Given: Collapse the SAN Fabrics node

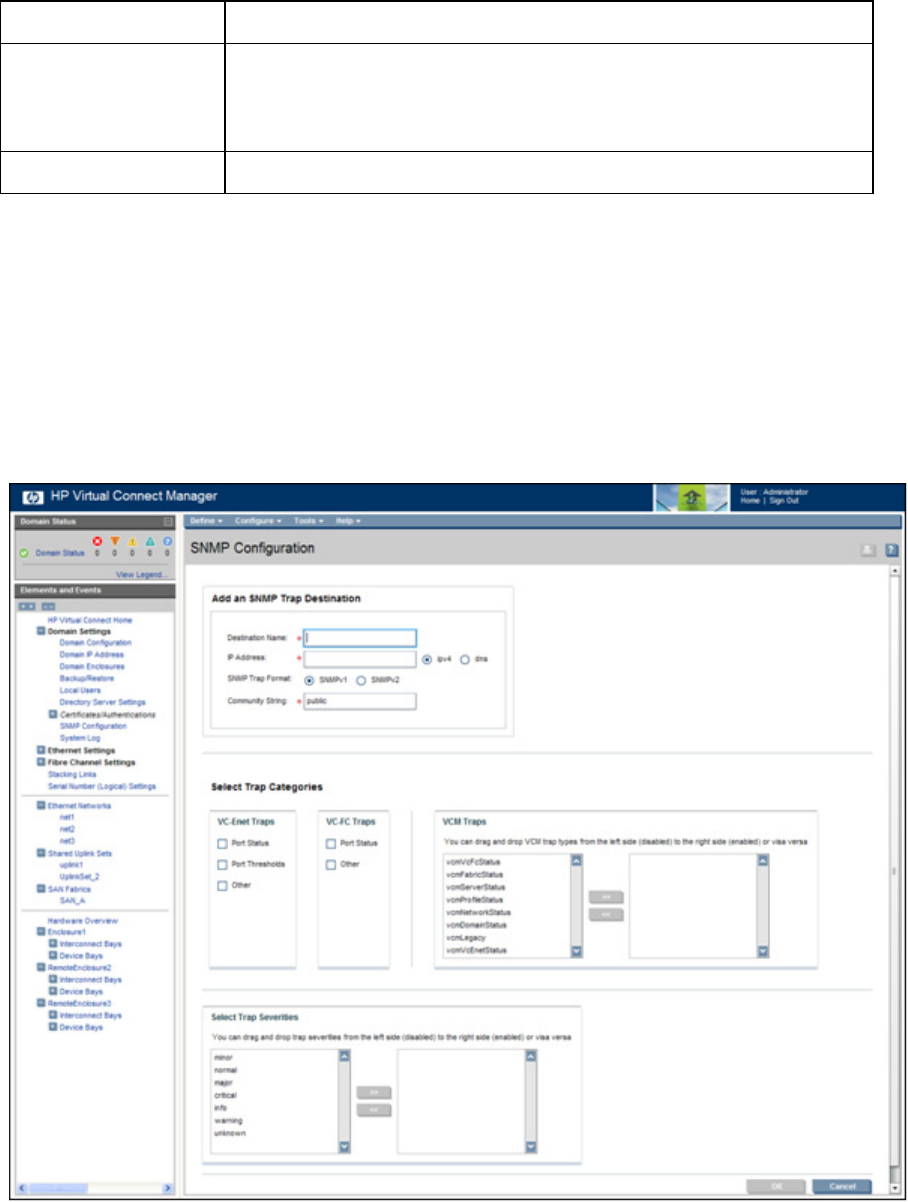Looking at the screenshot, I should click(x=41, y=889).
